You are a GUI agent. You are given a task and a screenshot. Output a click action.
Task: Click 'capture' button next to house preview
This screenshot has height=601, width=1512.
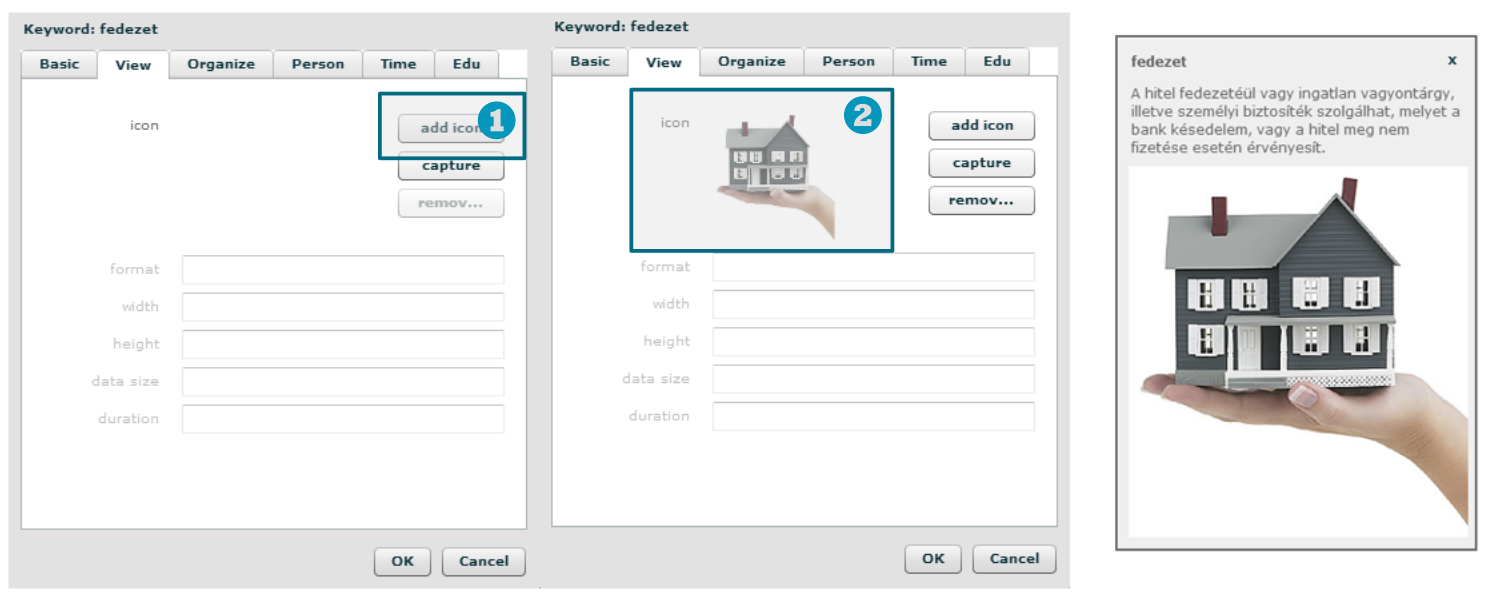[981, 163]
